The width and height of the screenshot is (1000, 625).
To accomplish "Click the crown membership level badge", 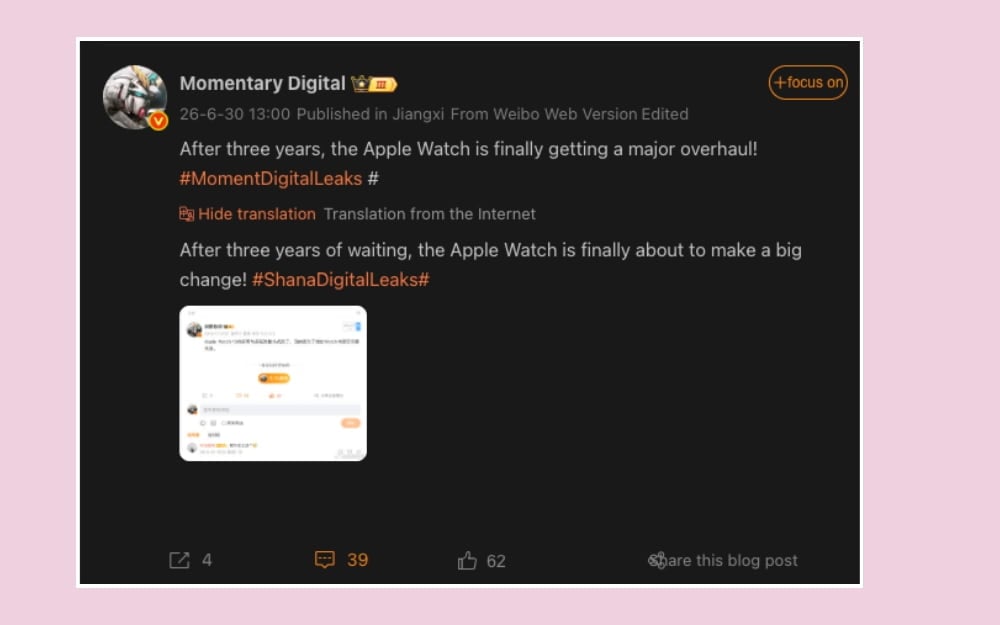I will 374,84.
